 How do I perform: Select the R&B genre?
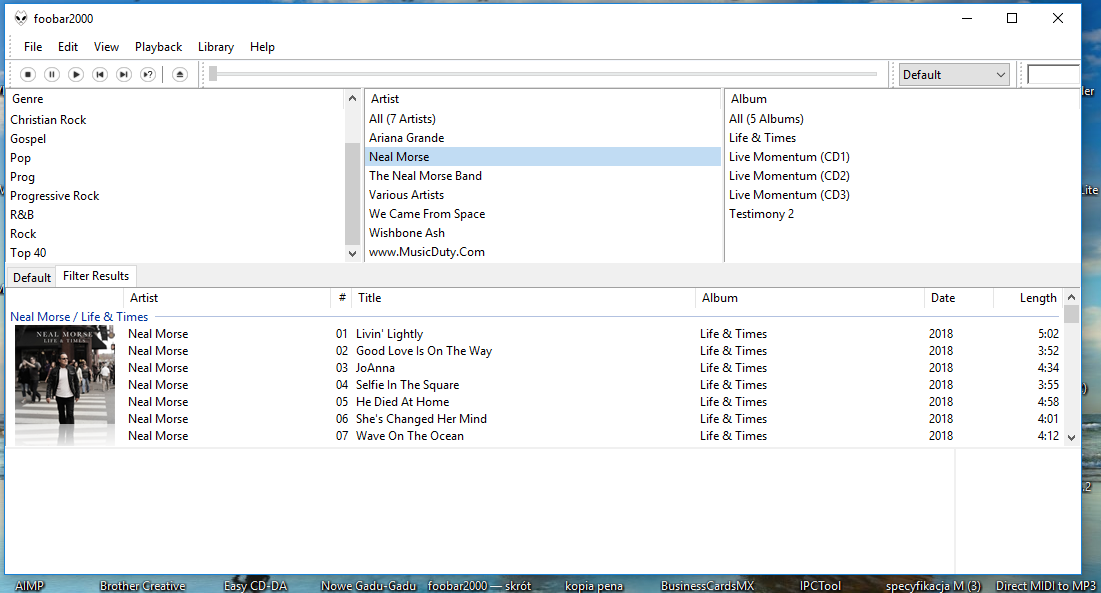[x=176, y=215]
